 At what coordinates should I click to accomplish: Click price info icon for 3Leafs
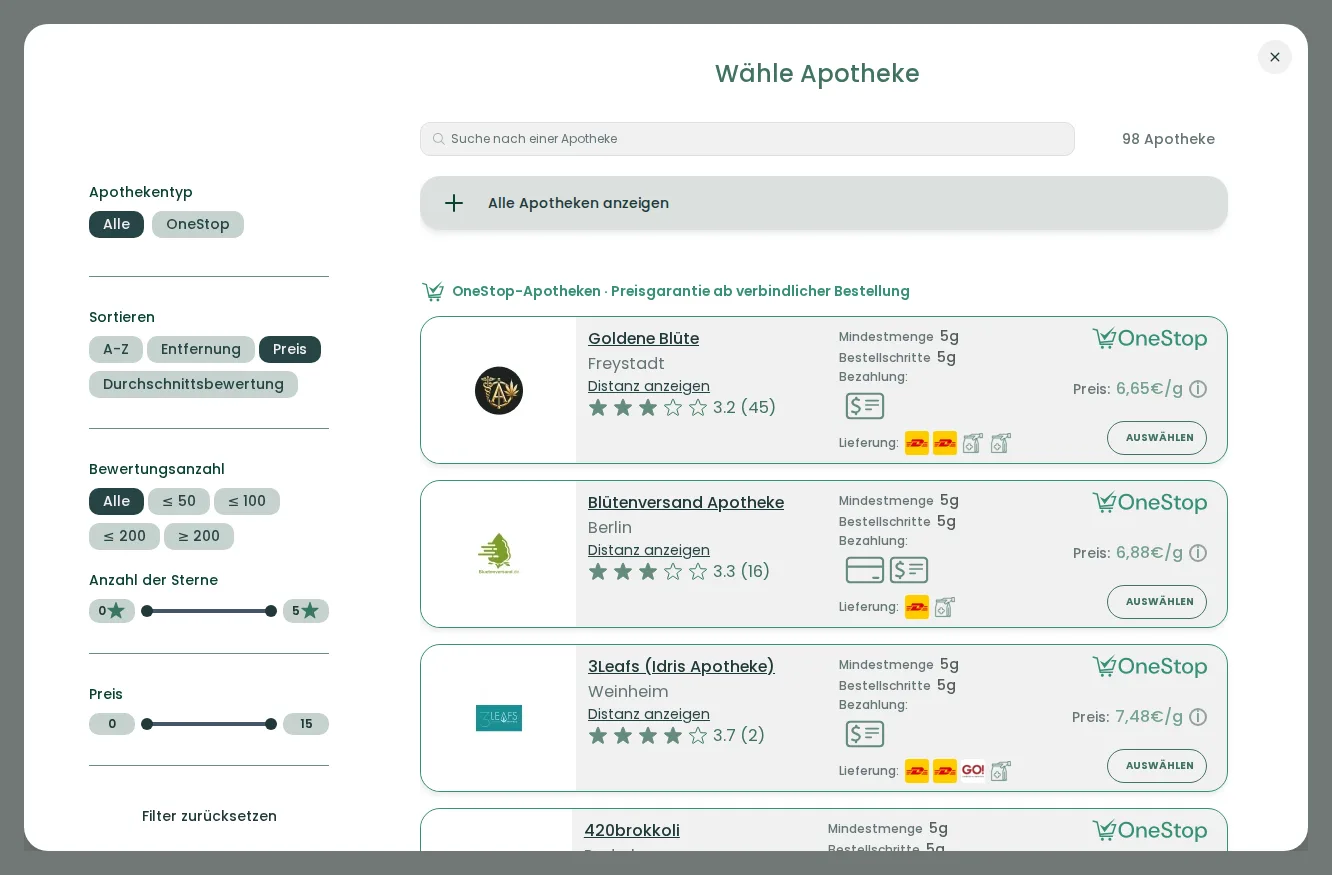(x=1198, y=717)
